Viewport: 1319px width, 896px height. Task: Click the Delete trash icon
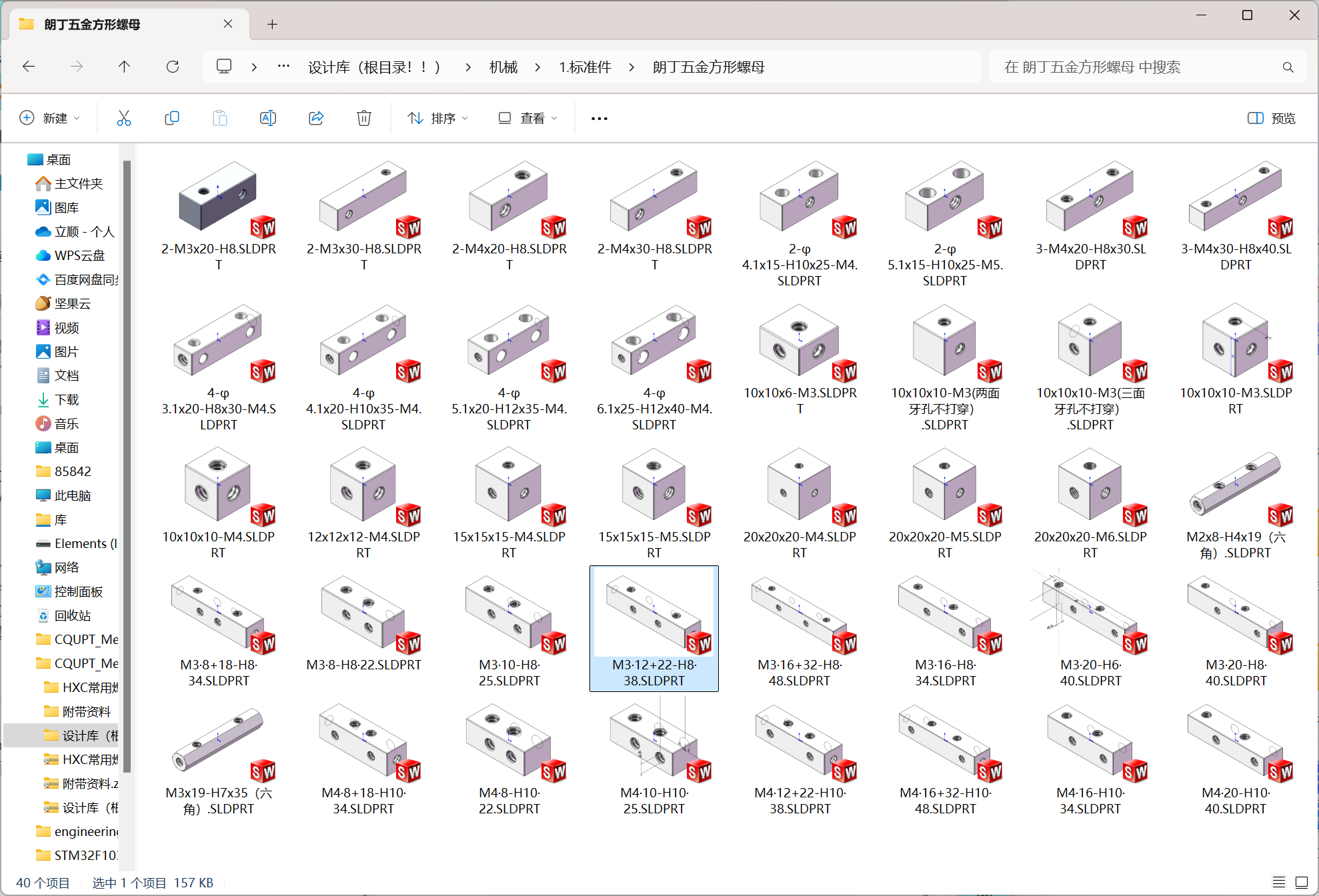[364, 118]
